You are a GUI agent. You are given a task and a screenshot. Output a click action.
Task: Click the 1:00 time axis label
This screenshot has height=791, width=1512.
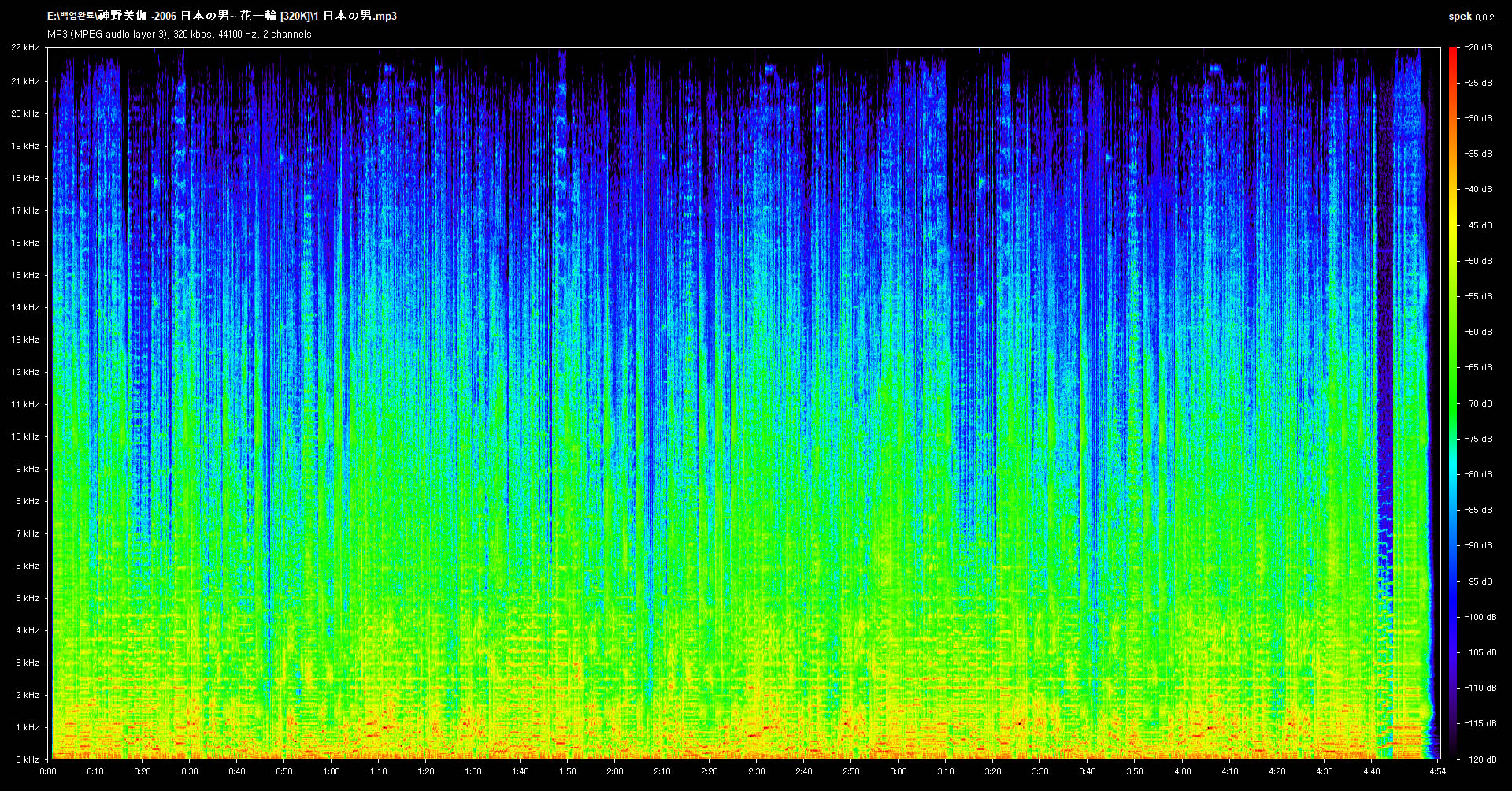click(x=332, y=771)
